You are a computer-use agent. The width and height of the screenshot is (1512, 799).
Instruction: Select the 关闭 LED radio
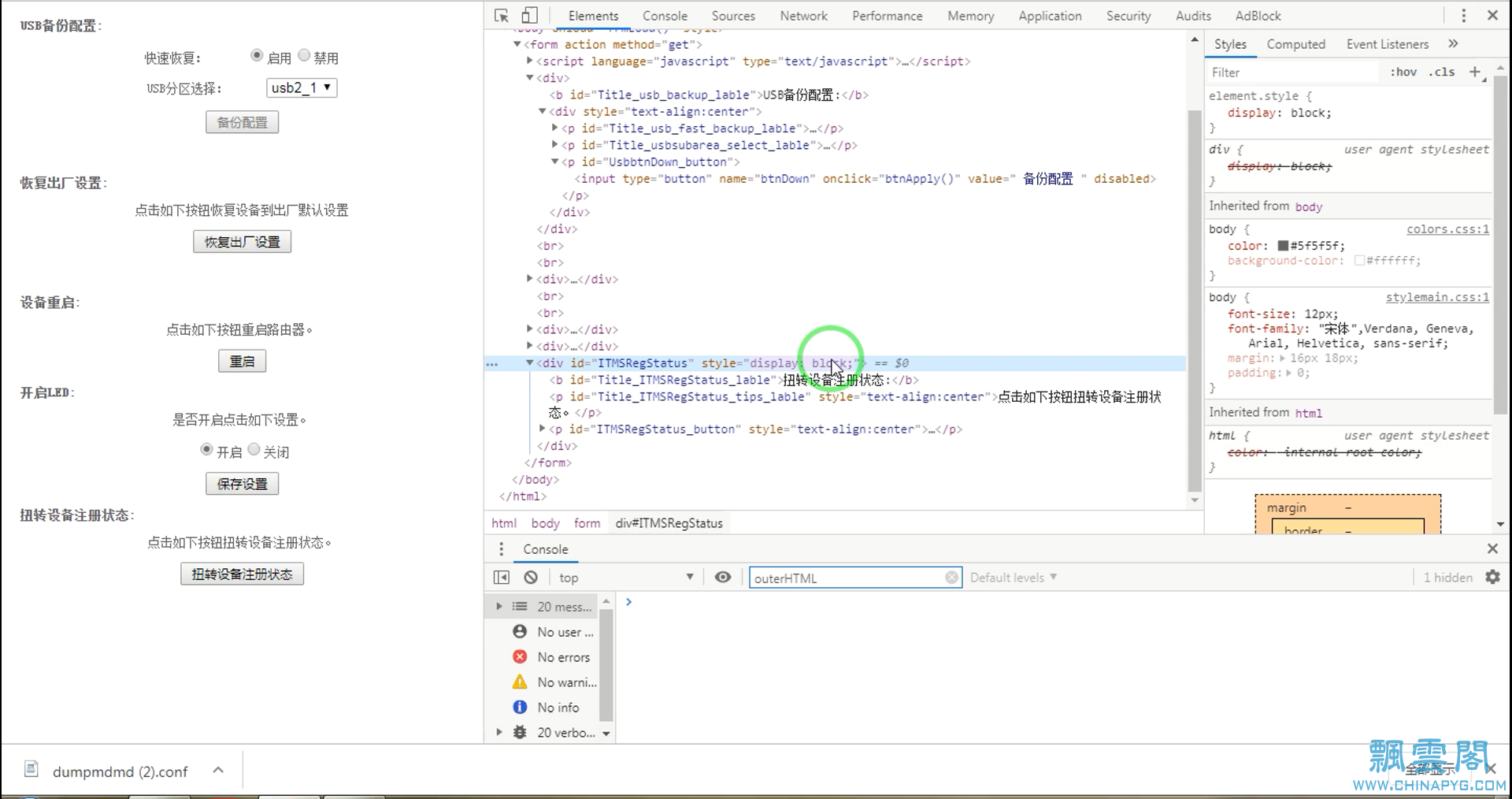254,449
